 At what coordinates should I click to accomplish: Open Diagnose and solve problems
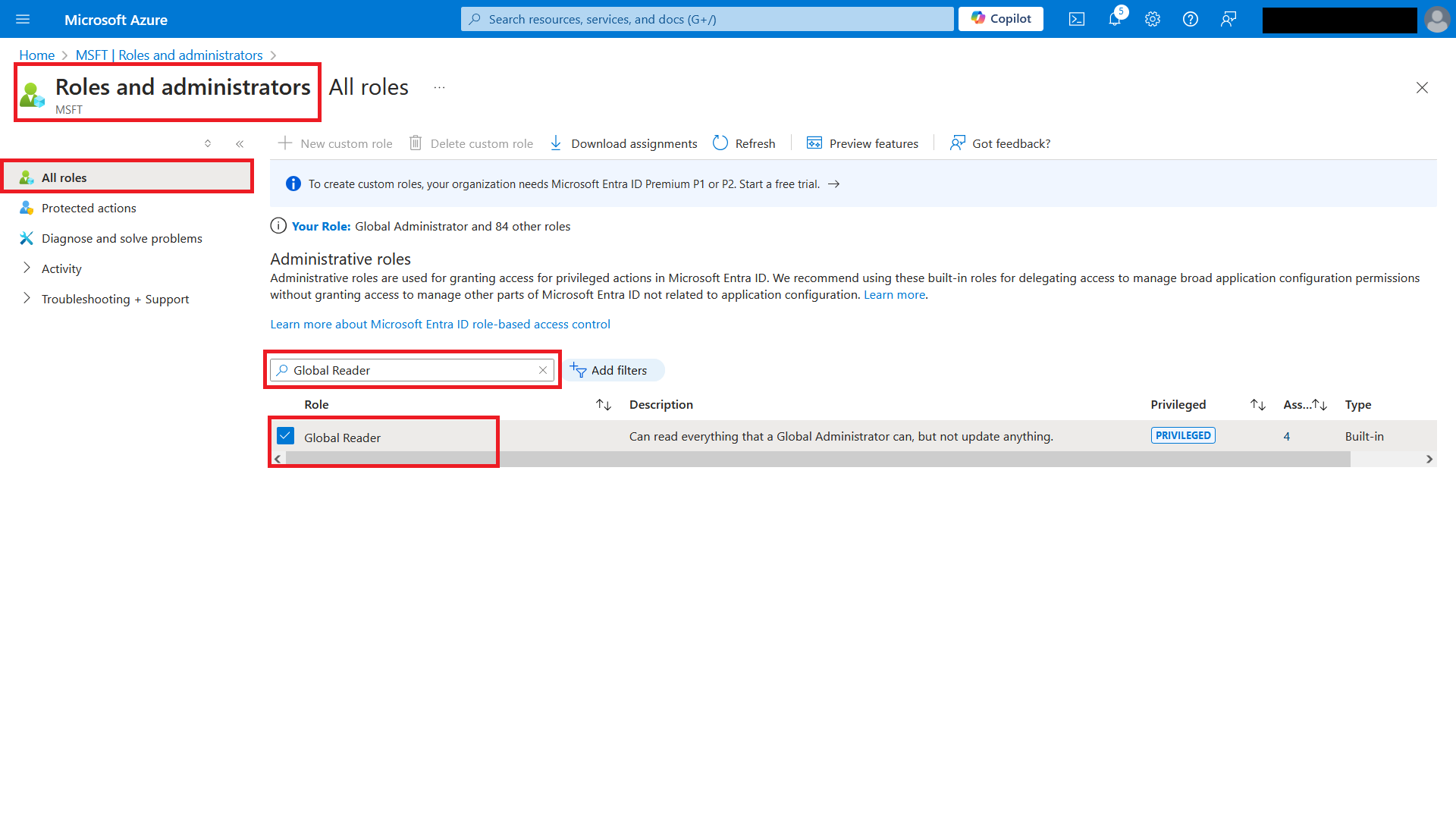point(121,238)
